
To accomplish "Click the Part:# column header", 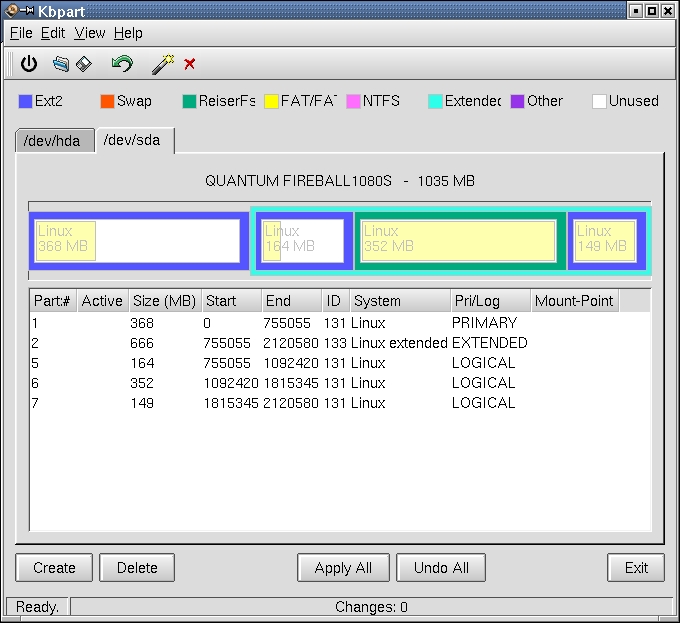I will [x=53, y=301].
